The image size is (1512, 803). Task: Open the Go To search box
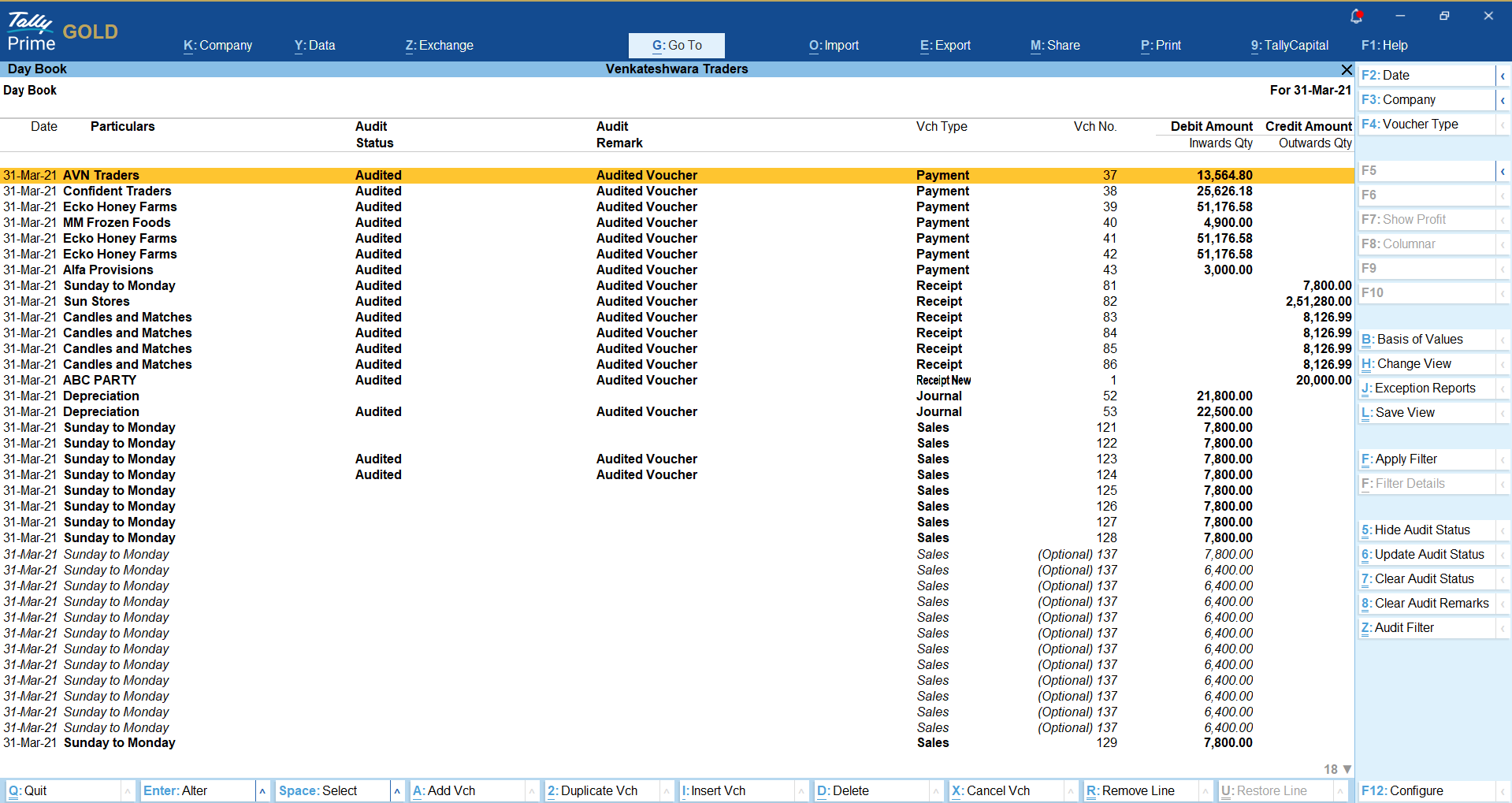coord(676,46)
